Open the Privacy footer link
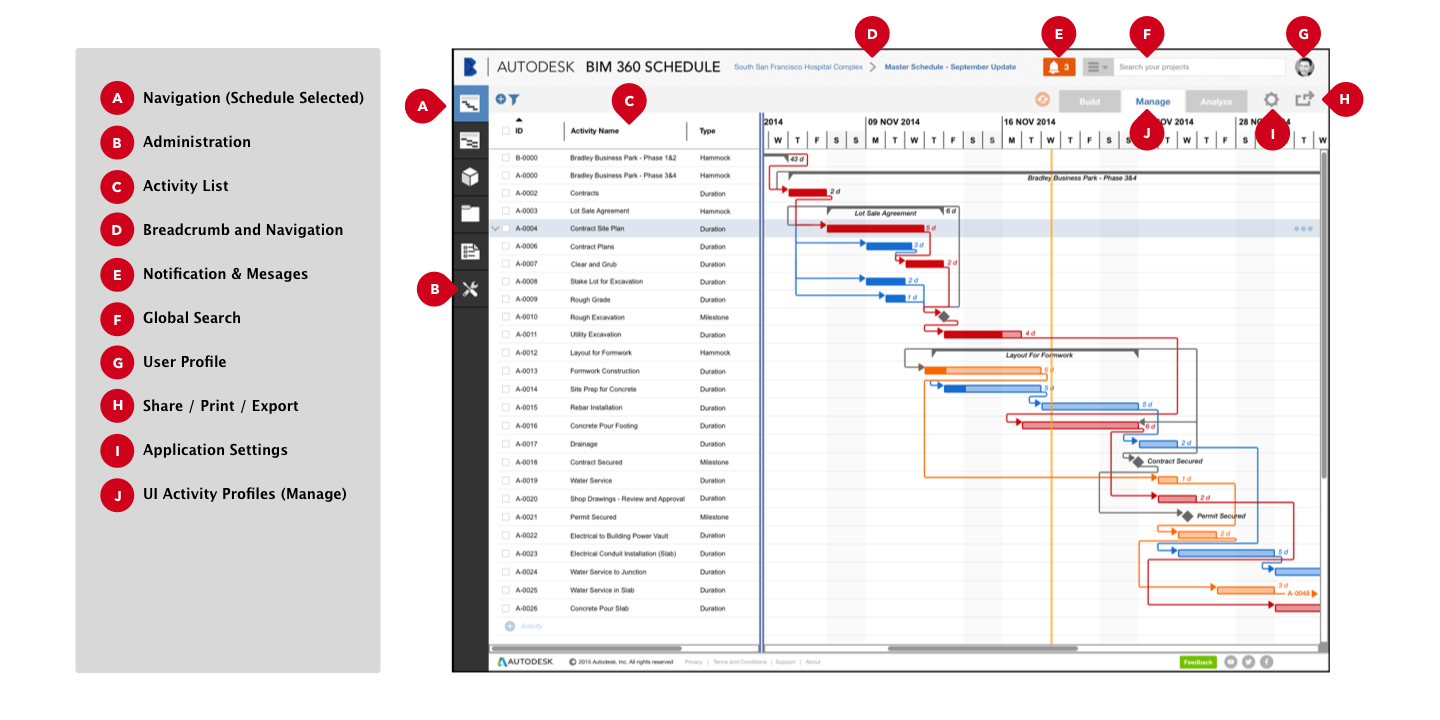 [x=694, y=662]
